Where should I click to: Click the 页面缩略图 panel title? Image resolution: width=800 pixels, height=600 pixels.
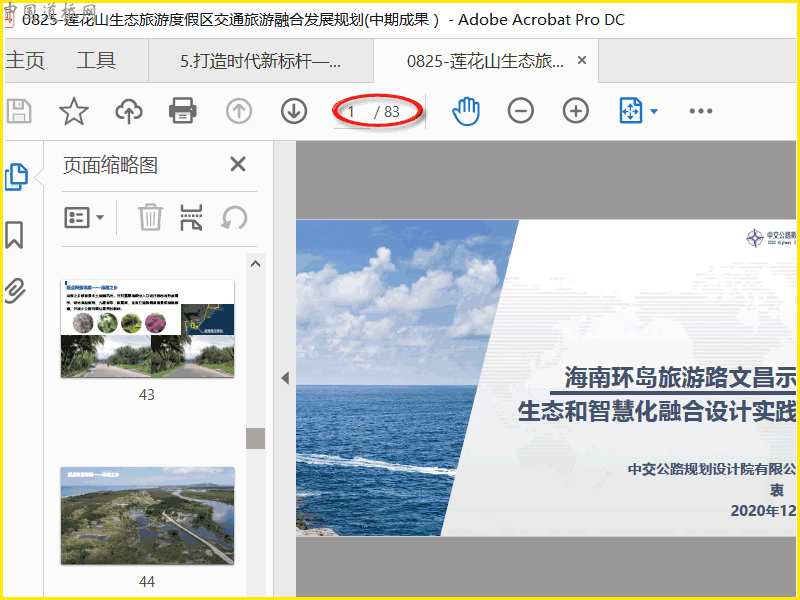pos(110,165)
